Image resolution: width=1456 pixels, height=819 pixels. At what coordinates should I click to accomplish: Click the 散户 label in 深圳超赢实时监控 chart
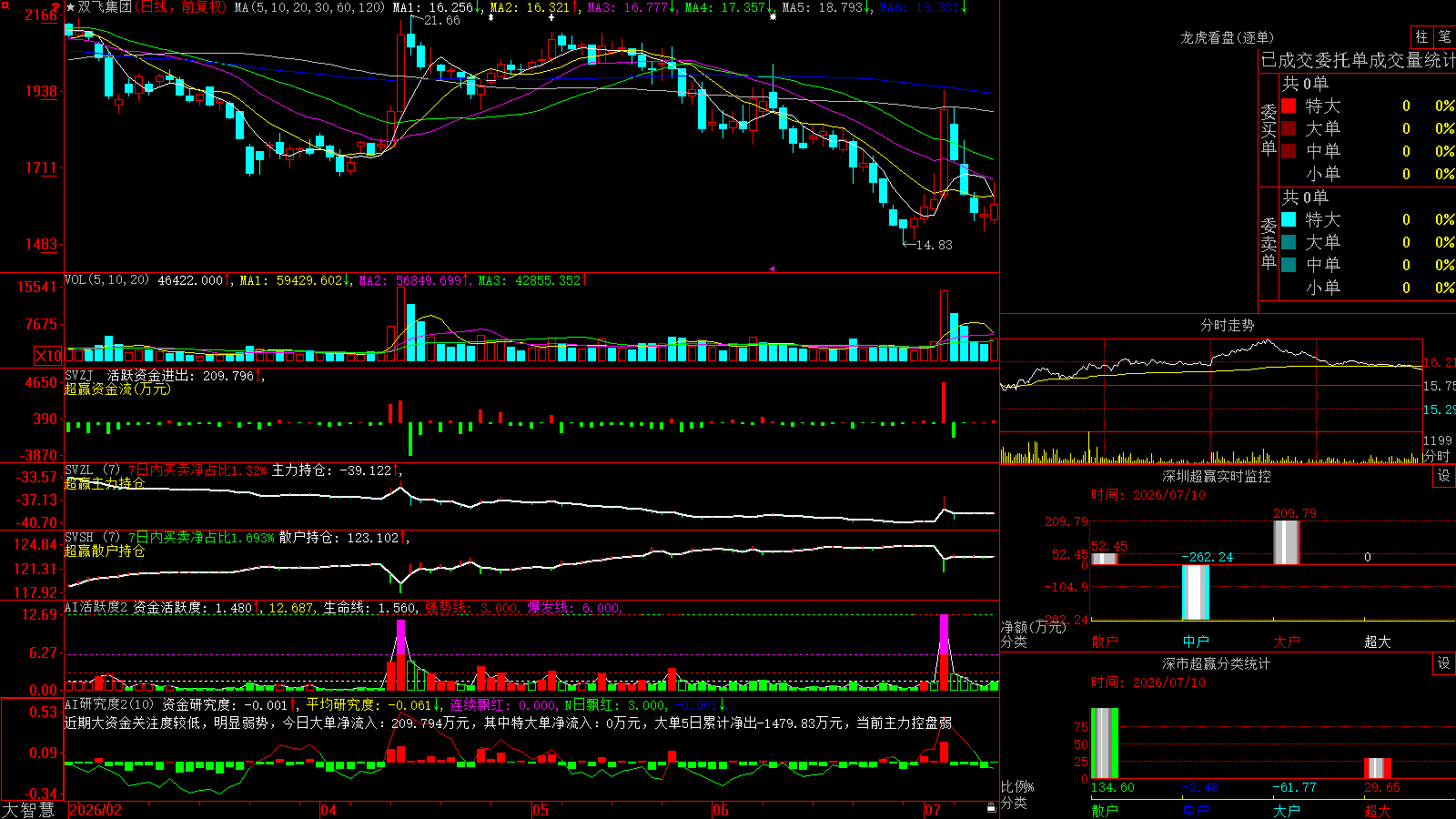(1105, 642)
